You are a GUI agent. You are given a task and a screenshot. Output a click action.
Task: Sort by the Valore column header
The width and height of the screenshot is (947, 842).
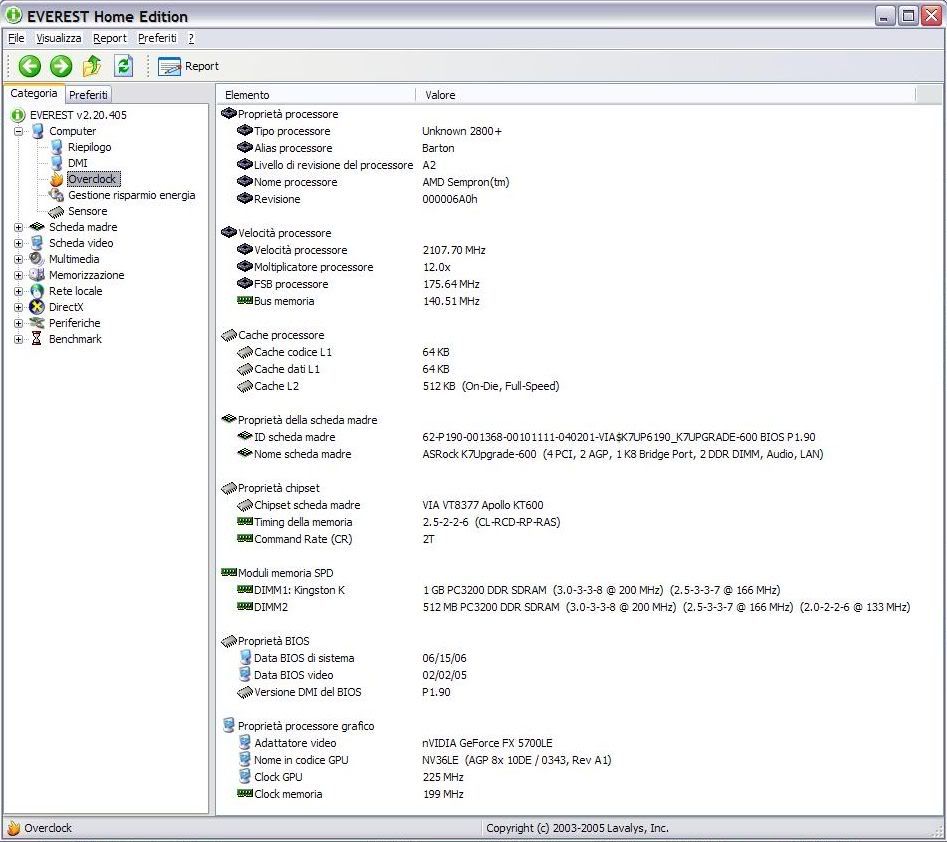[x=666, y=95]
